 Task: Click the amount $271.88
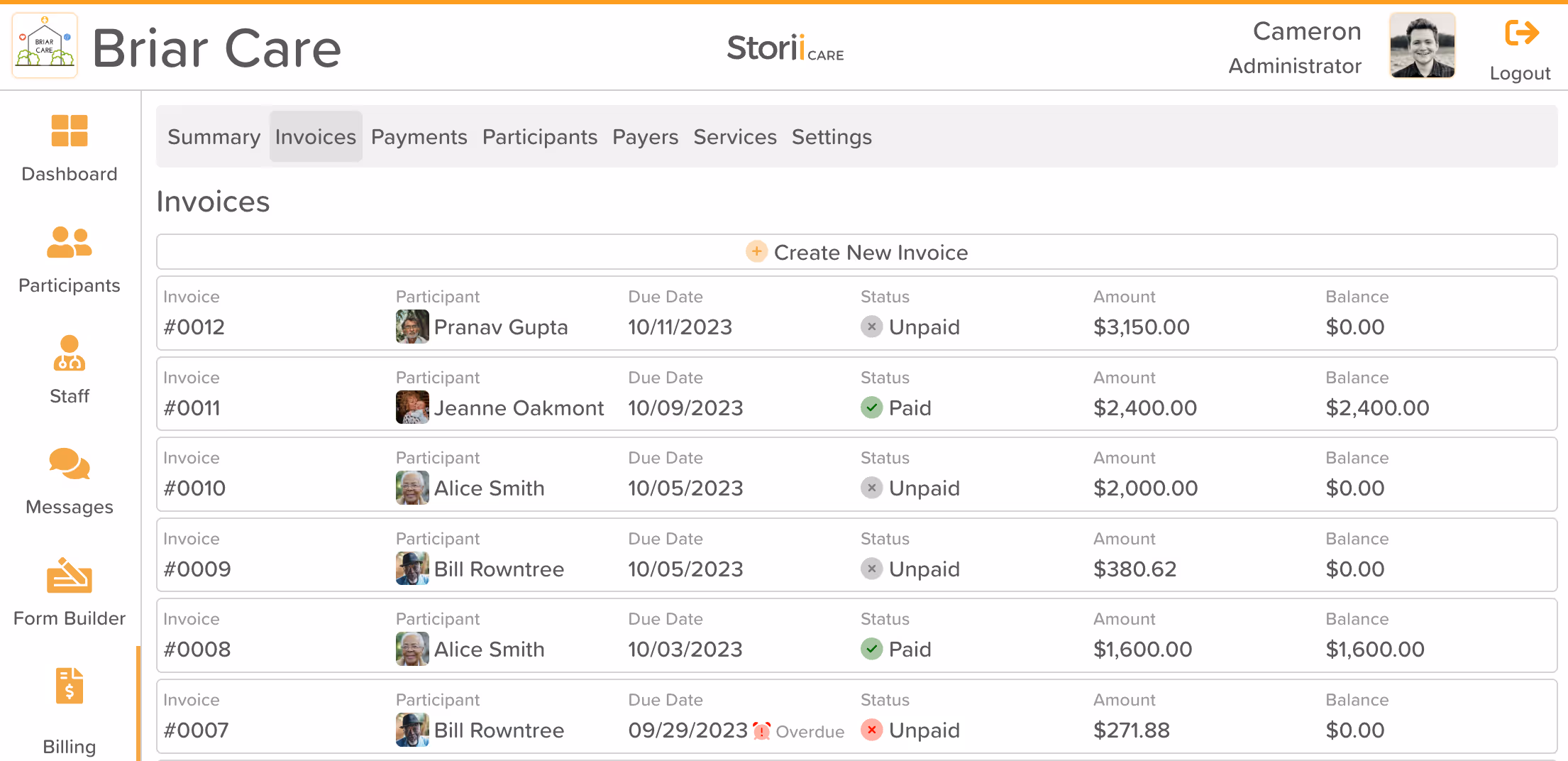(1132, 730)
